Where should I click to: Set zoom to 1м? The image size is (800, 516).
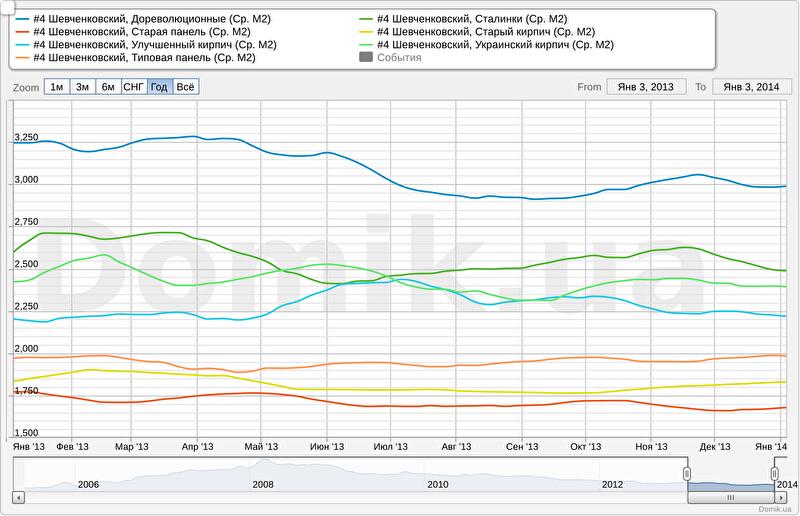click(x=57, y=87)
